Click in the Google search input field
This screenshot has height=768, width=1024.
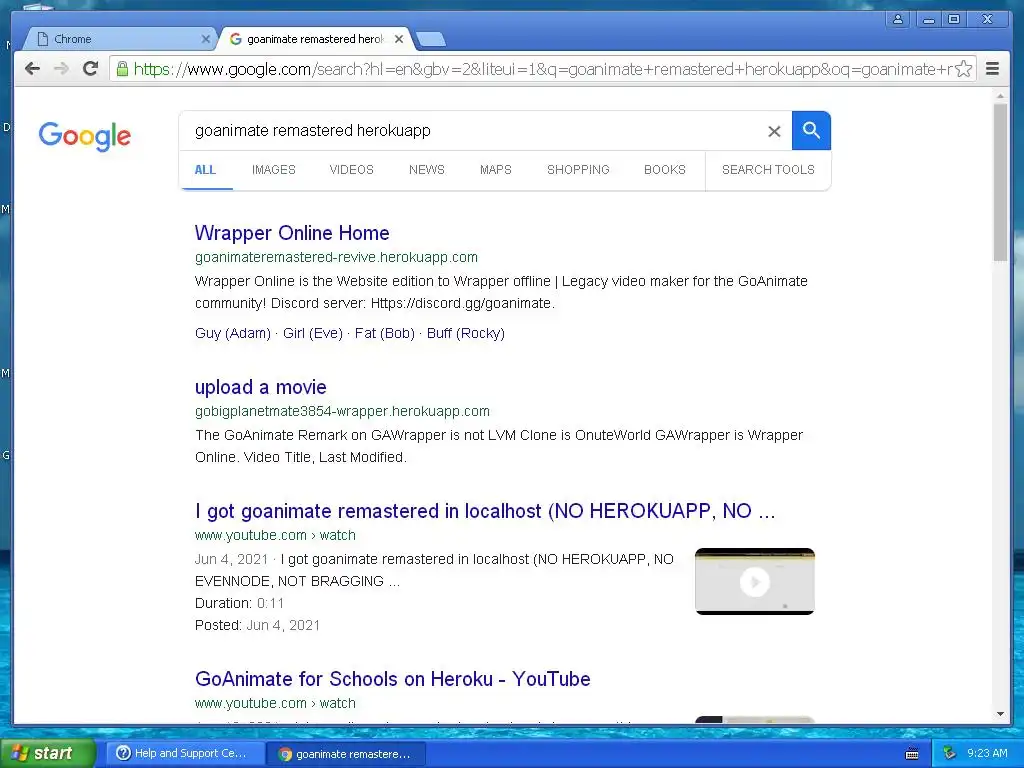click(x=473, y=131)
